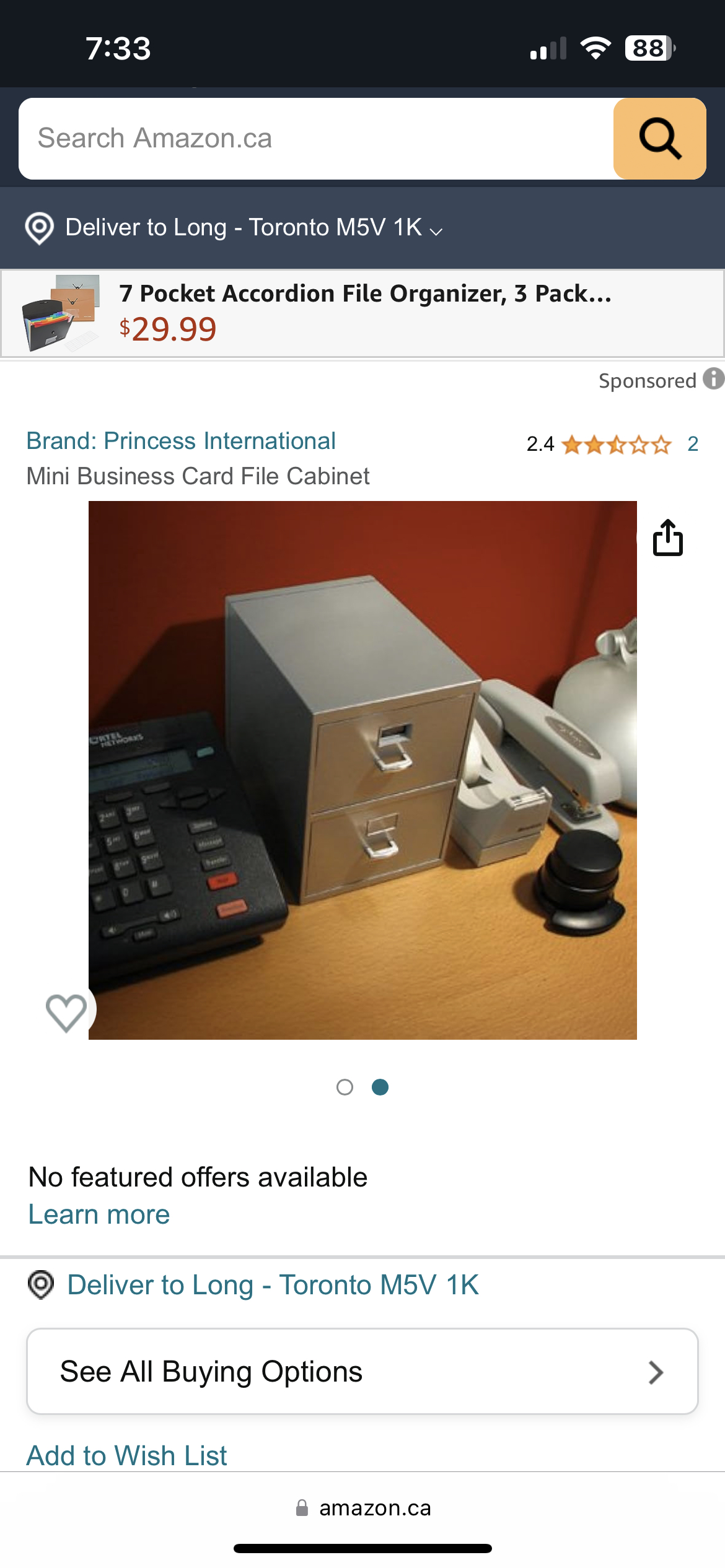Open See All Buying Options chevron
725x1568 pixels.
pos(656,1372)
